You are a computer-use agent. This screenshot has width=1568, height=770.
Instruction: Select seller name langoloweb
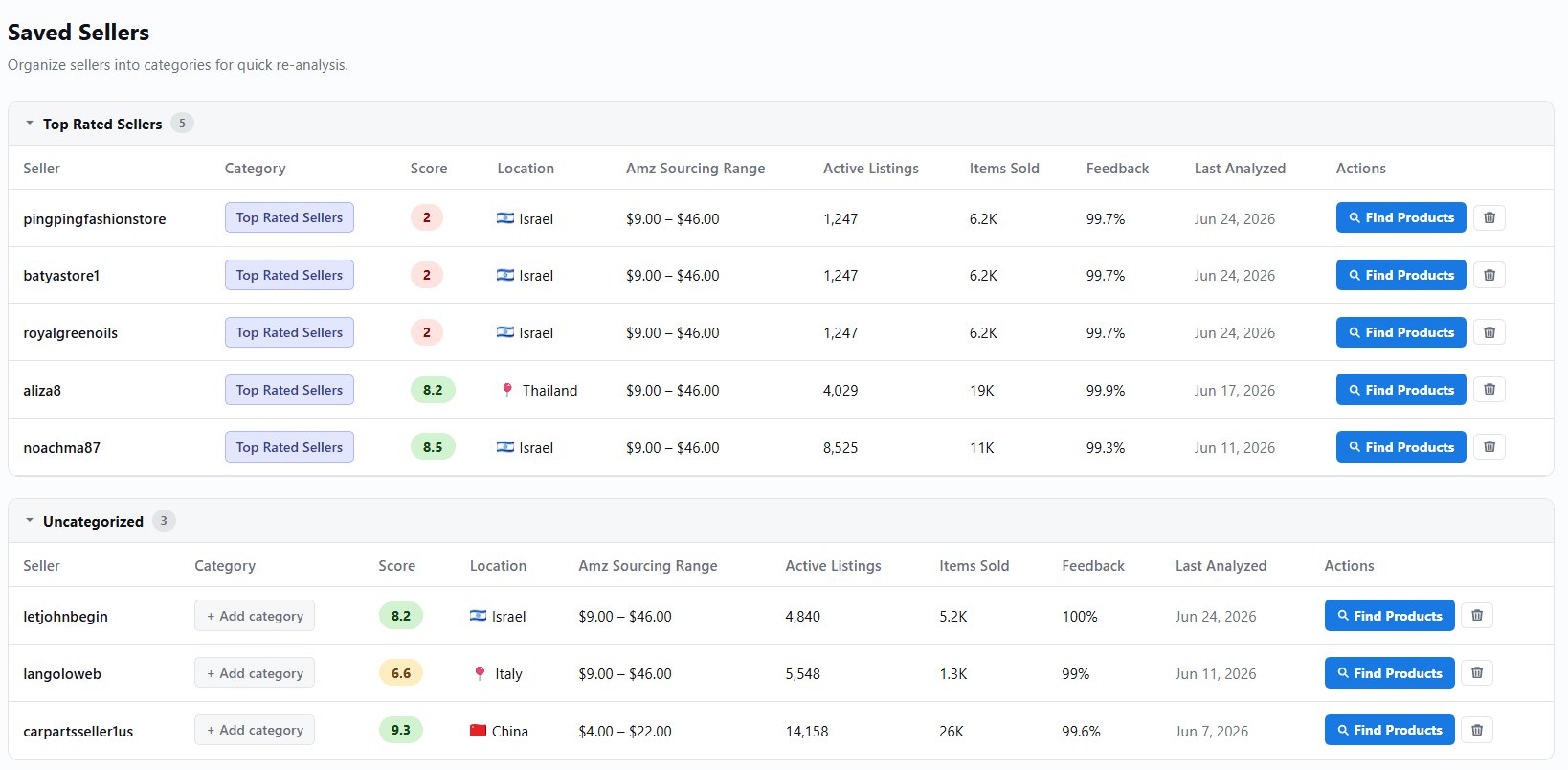pyautogui.click(x=62, y=674)
